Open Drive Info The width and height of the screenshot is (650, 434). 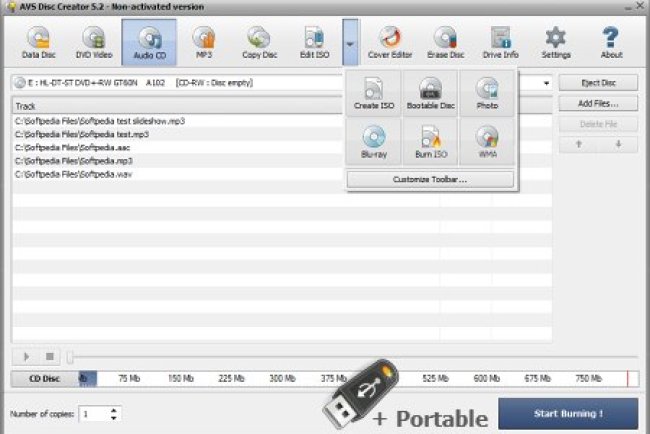(x=499, y=43)
